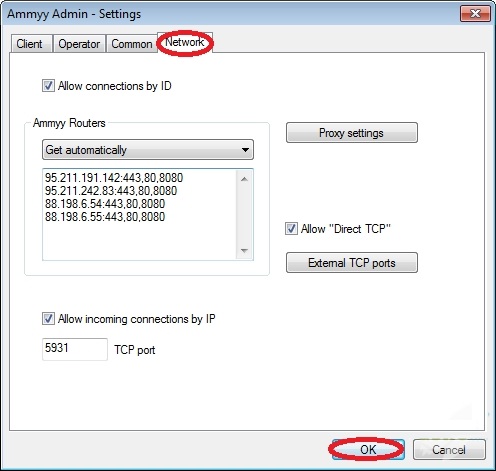Select the Common tab
The height and width of the screenshot is (471, 496).
(x=132, y=44)
